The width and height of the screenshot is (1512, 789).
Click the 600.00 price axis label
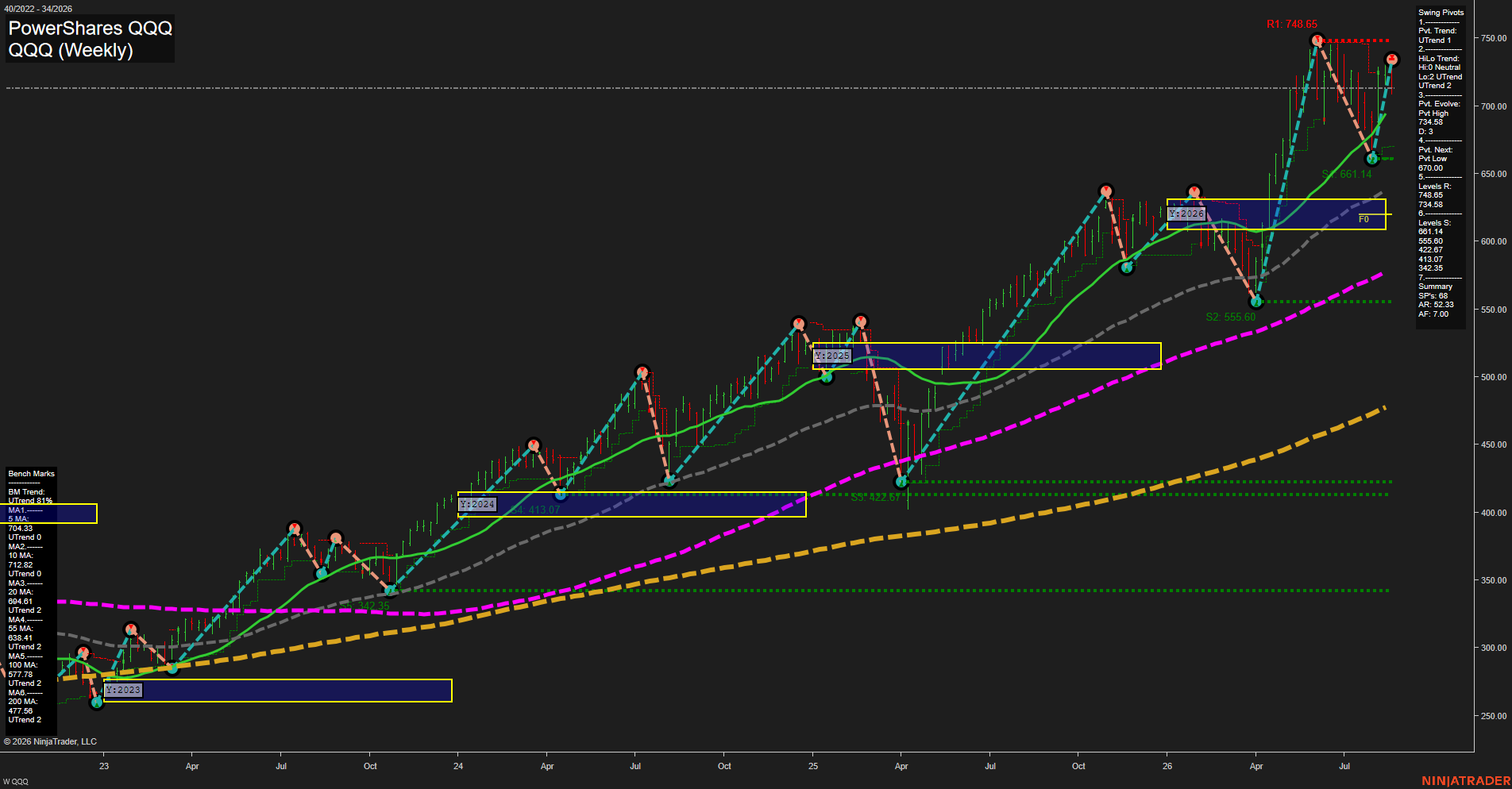click(x=1494, y=241)
